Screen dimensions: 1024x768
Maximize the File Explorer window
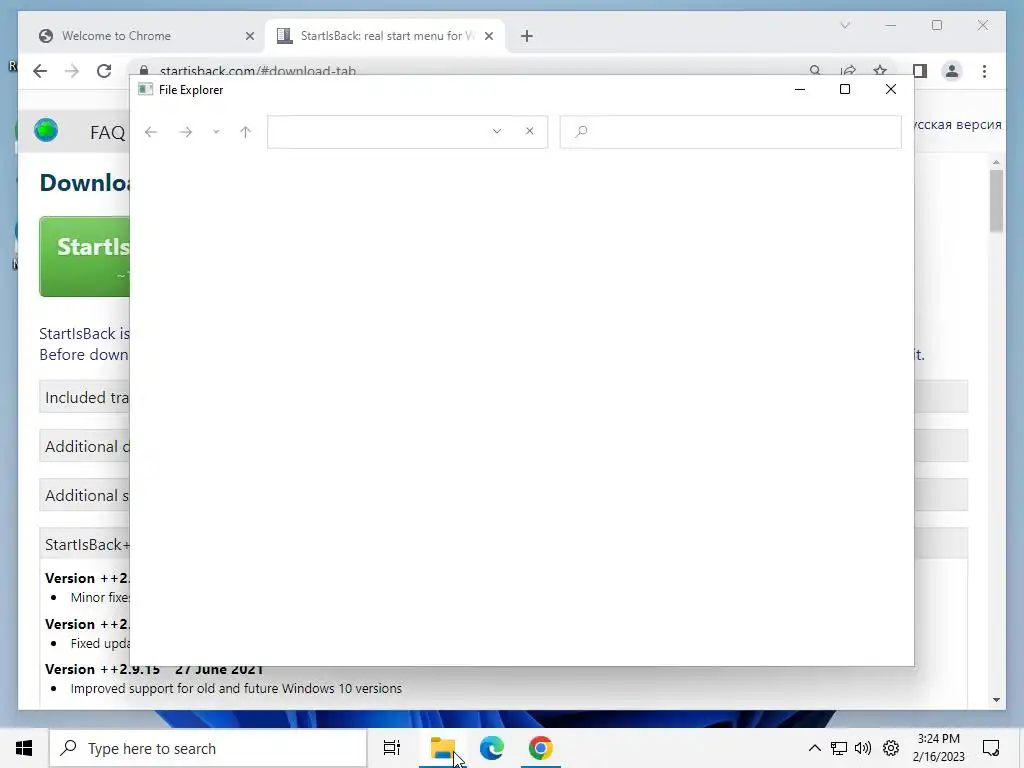click(845, 89)
